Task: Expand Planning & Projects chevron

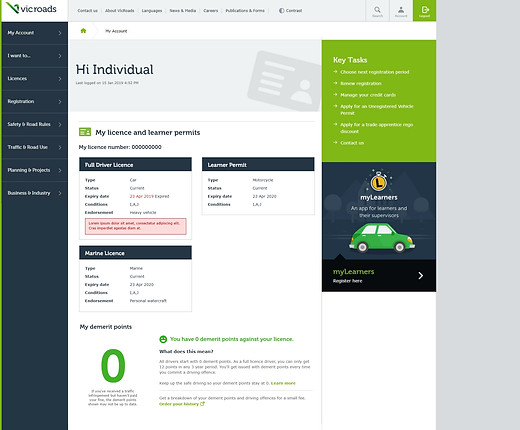Action: click(60, 170)
